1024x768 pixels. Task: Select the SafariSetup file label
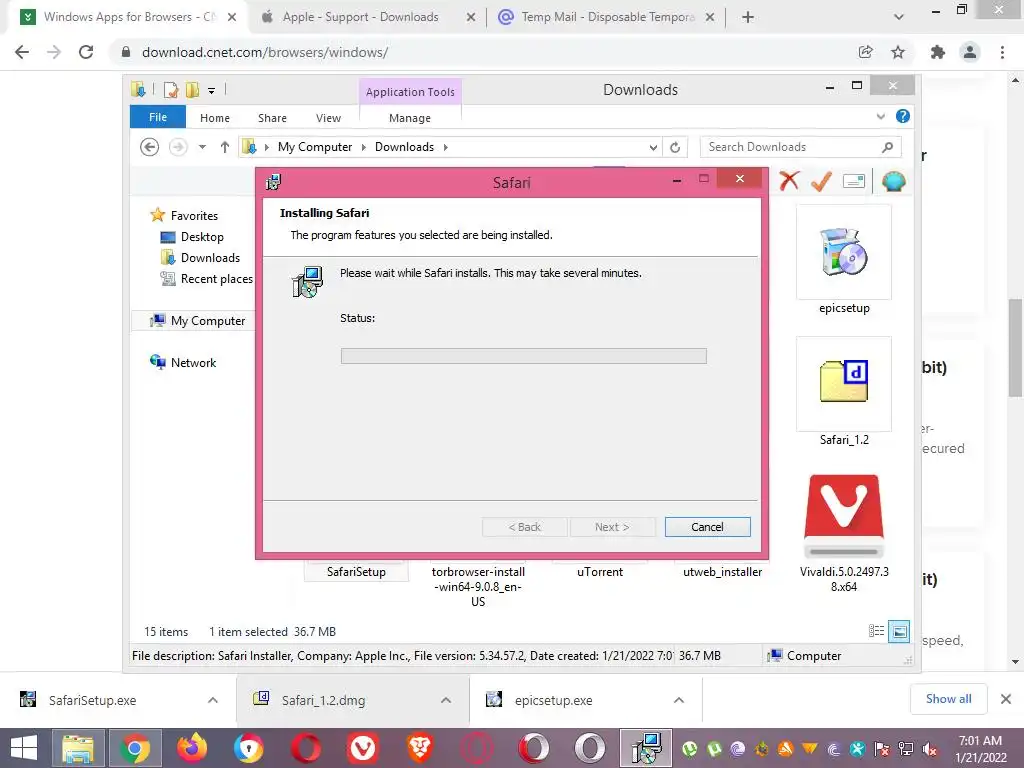[356, 571]
